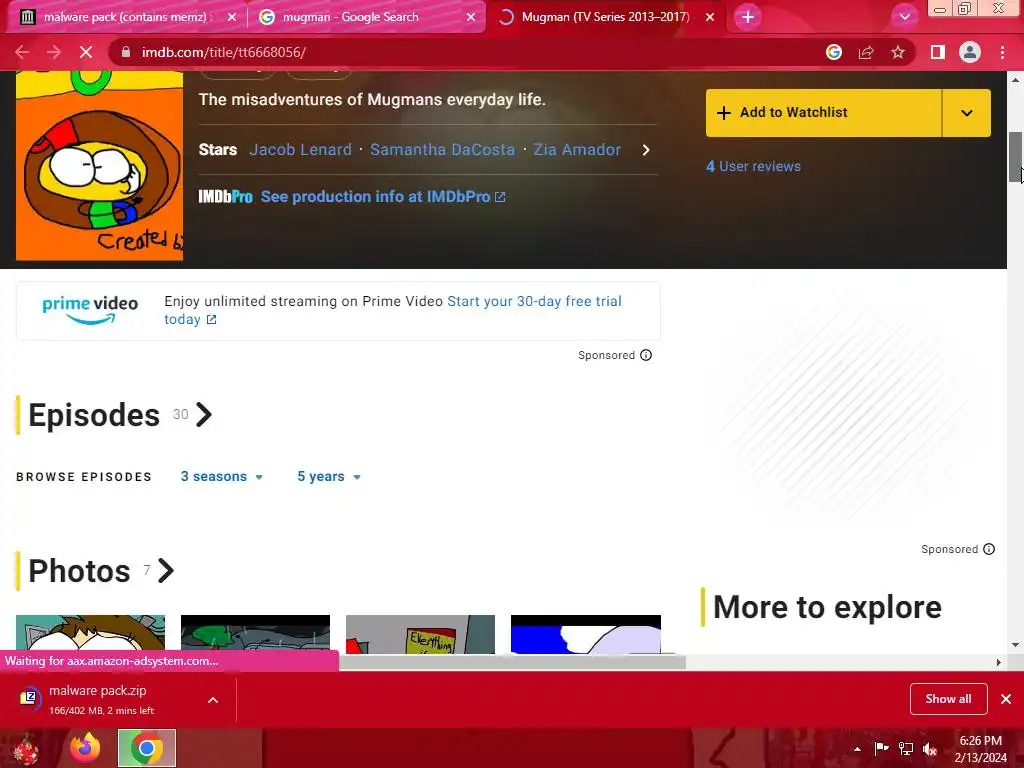This screenshot has width=1024, height=768.
Task: Open a new browser tab
Action: coord(748,17)
